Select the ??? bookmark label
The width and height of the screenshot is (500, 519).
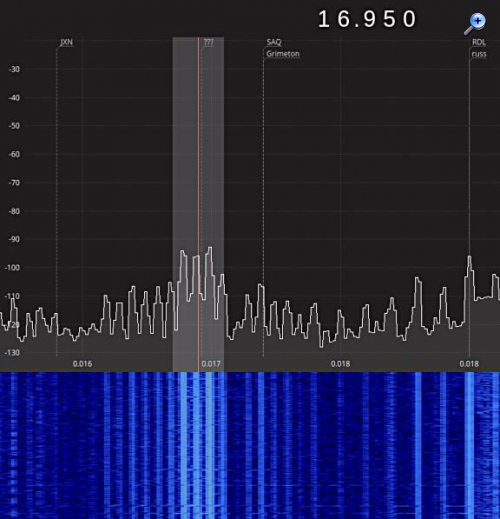[x=209, y=42]
